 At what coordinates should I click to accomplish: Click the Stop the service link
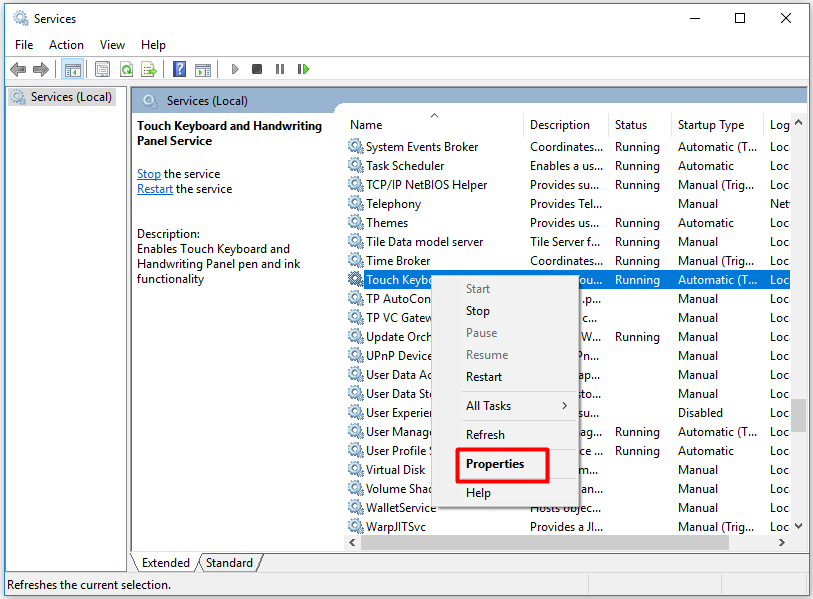point(149,174)
